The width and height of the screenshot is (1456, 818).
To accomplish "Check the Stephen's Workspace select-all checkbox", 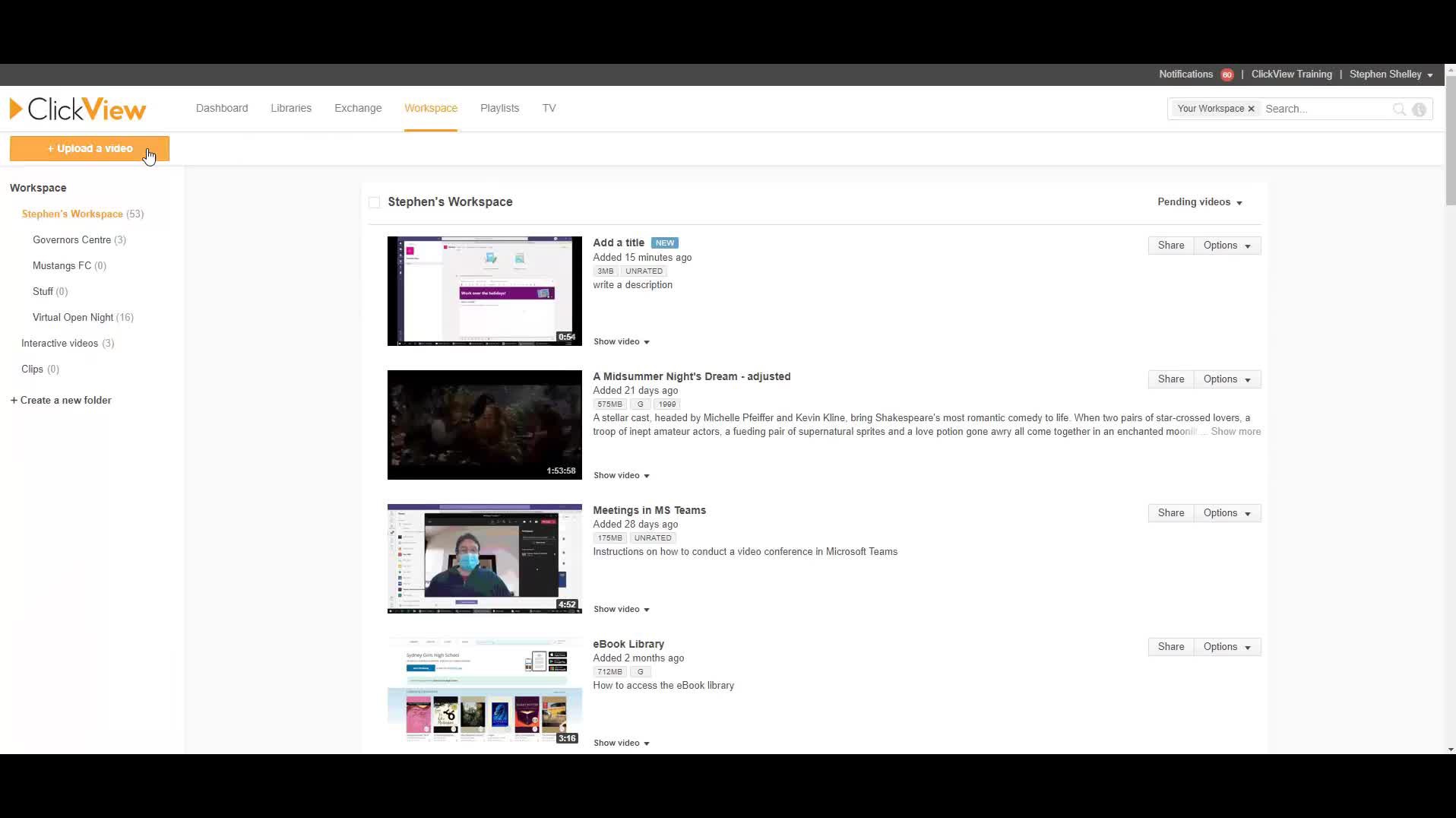I will 374,202.
